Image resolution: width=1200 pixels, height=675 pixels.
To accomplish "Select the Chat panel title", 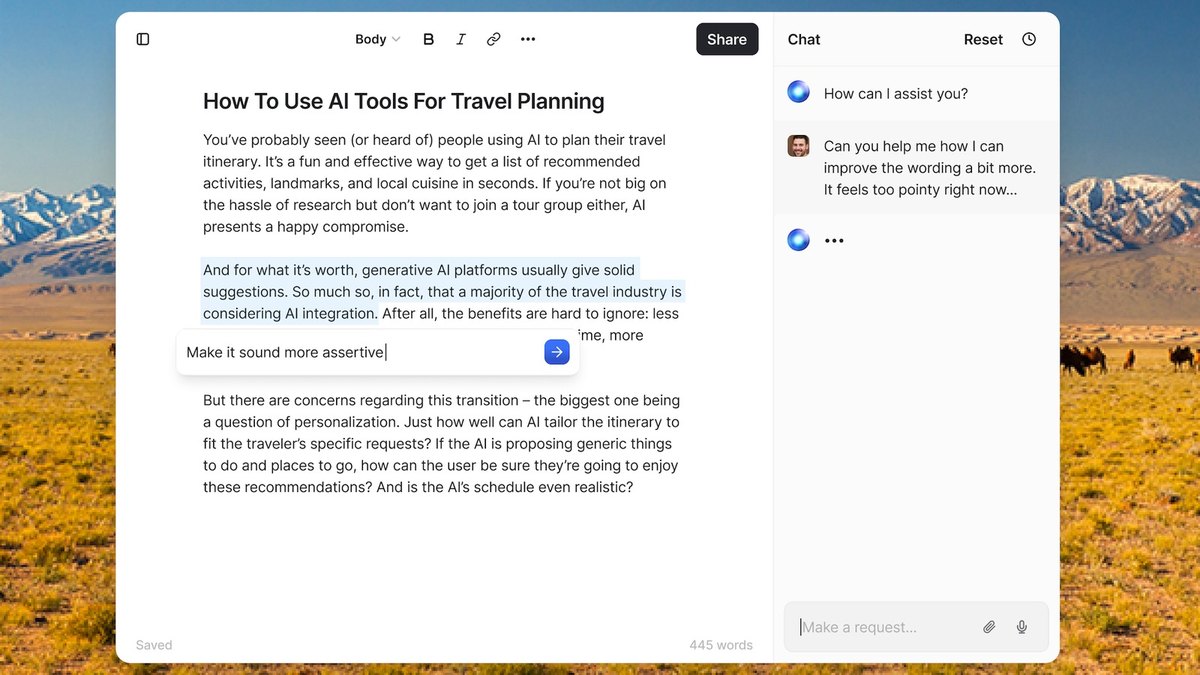I will point(804,39).
